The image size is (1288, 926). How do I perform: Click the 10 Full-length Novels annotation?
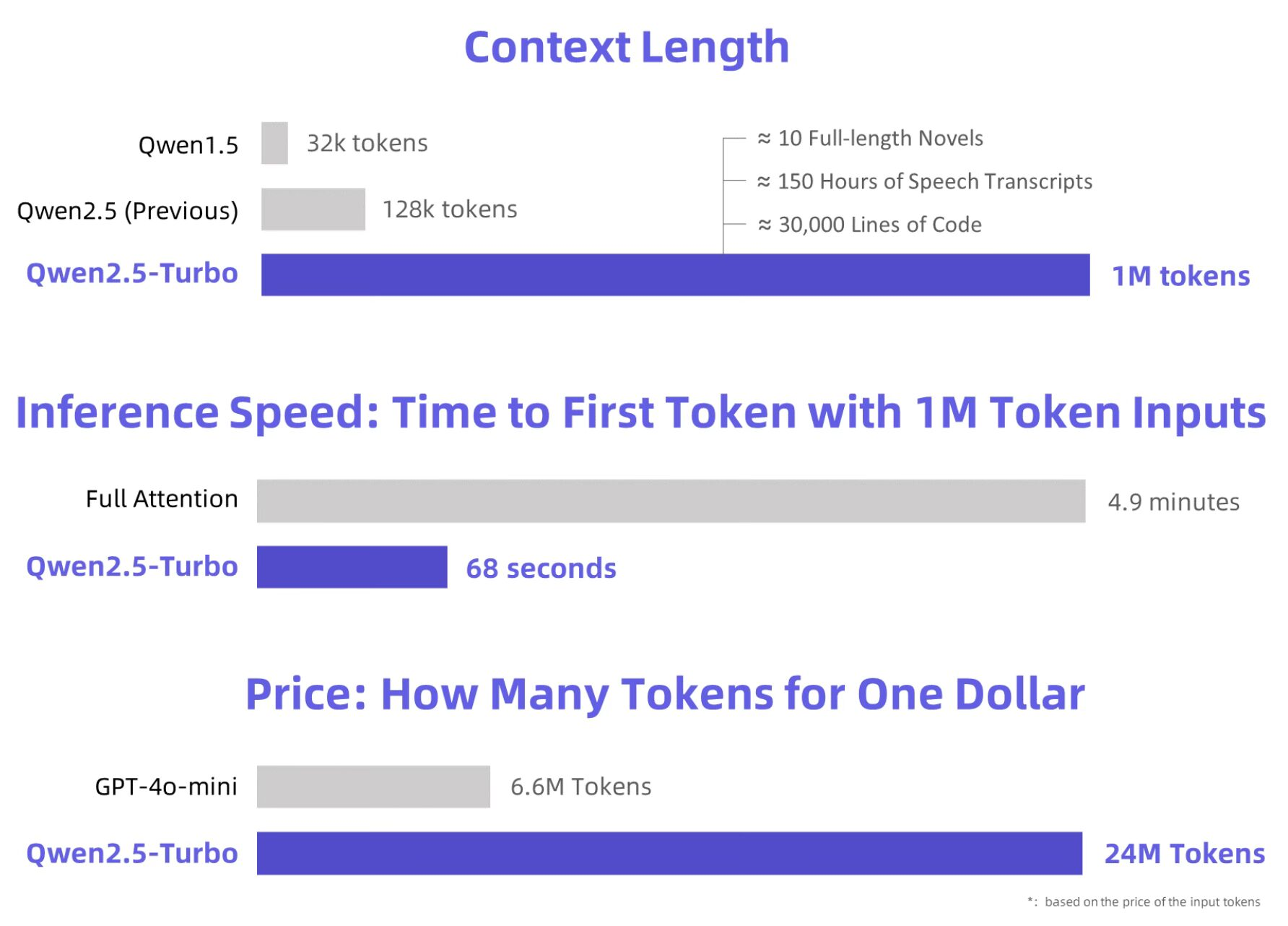click(x=870, y=138)
